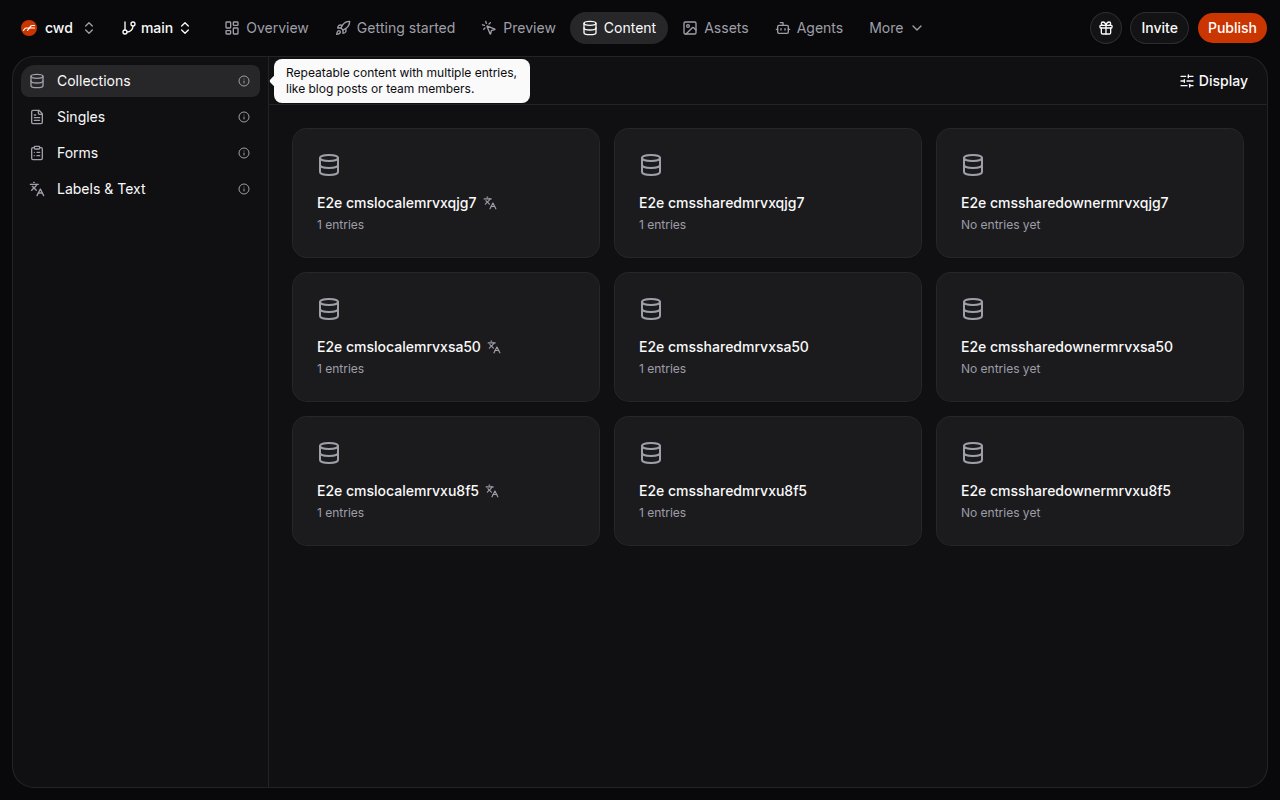
Task: Click the database icon on cmssharedownermrvxsa50 card
Action: click(973, 309)
